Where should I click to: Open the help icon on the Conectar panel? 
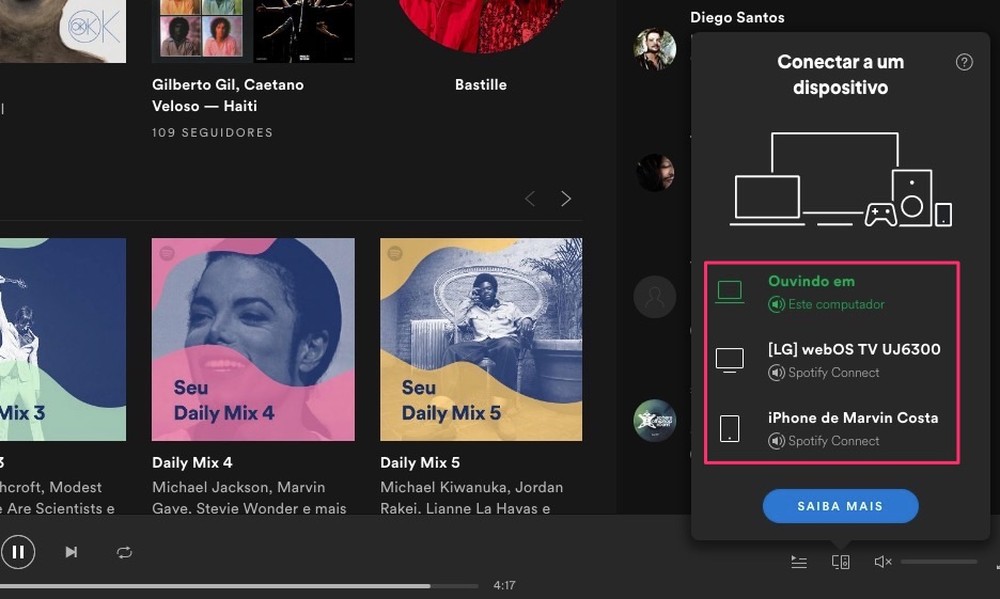point(964,61)
